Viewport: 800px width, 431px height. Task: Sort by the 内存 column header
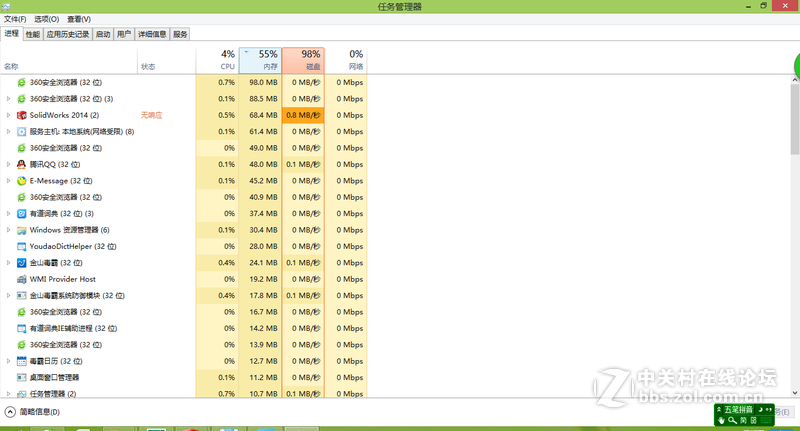click(260, 60)
